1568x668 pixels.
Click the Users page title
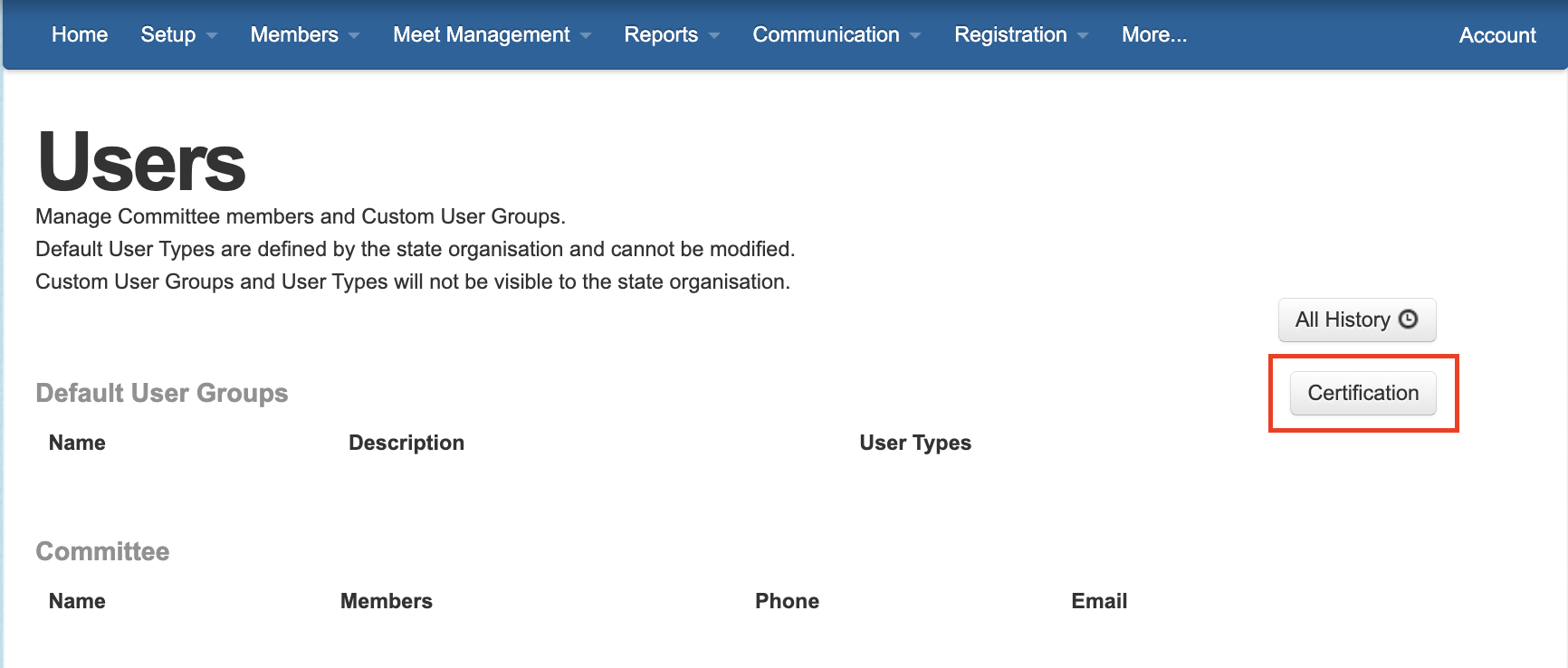tap(141, 162)
